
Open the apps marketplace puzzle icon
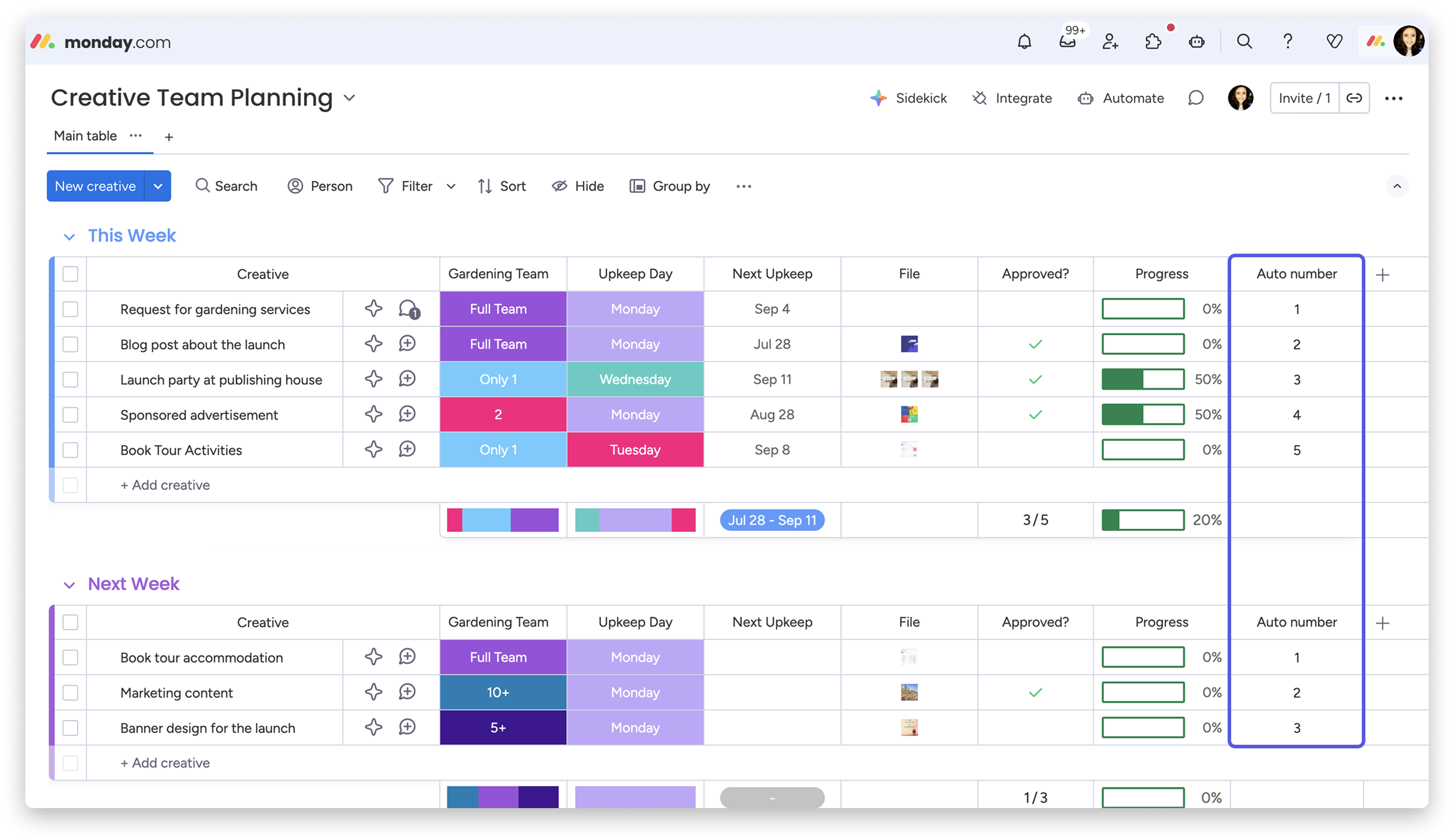click(1153, 42)
